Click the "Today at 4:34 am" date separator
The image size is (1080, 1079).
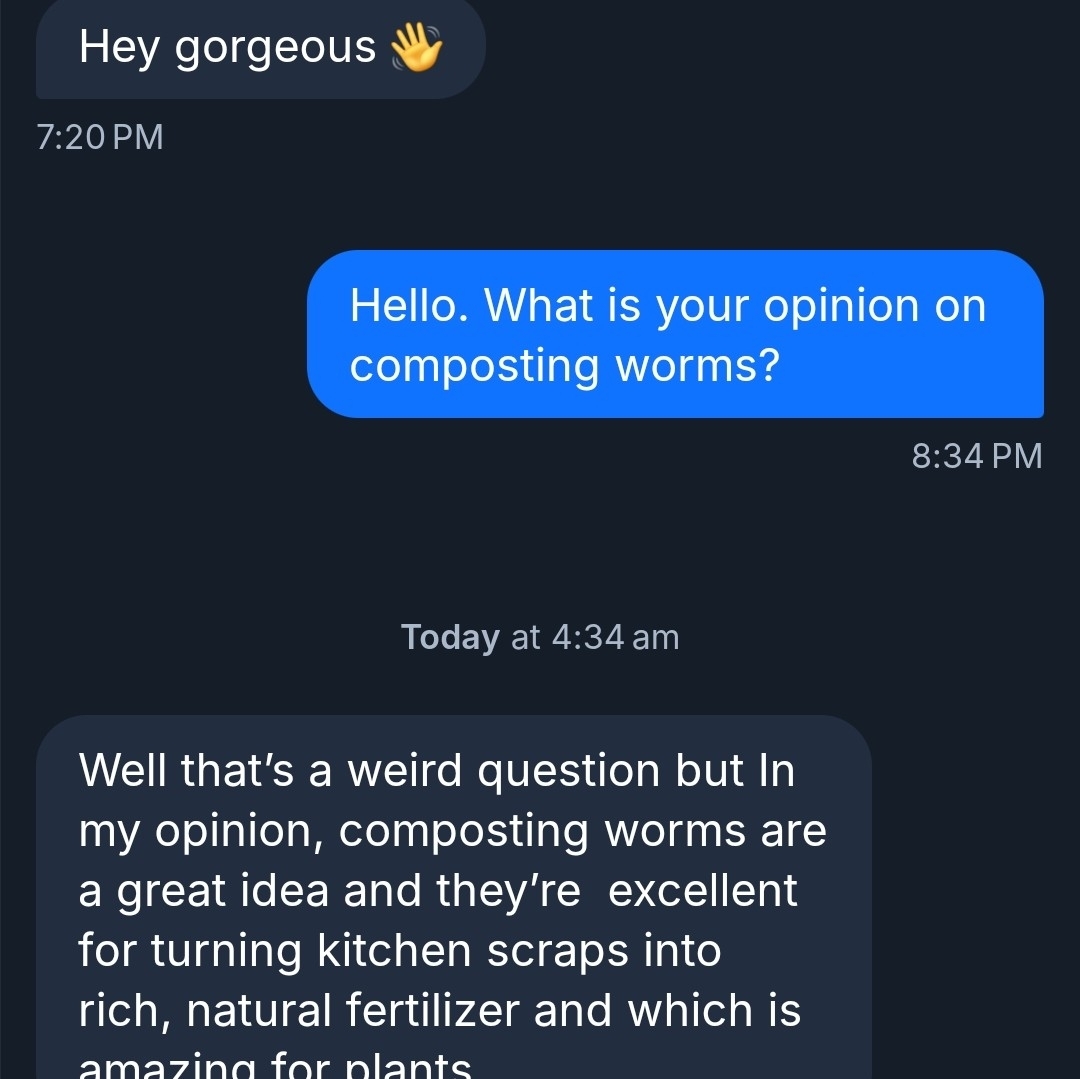(540, 637)
